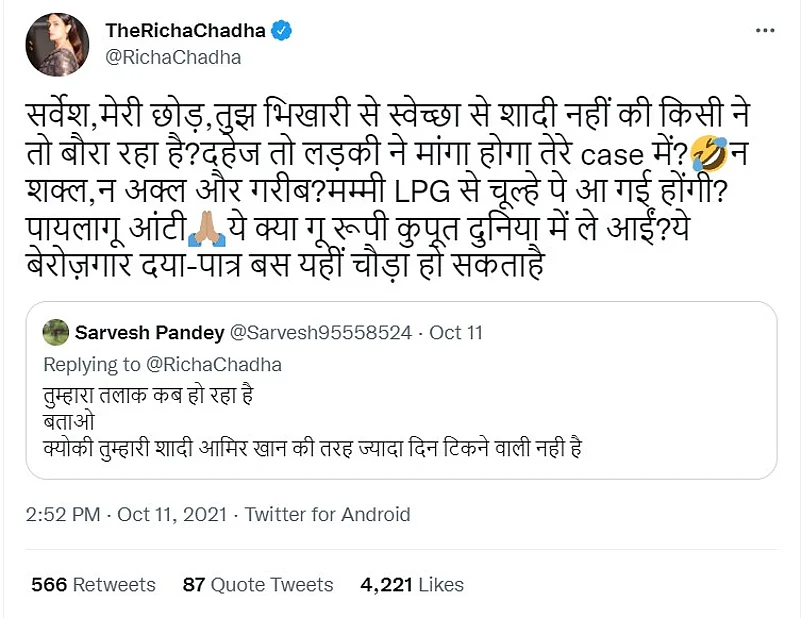
Task: Open quoted tweet via its तलाक line
Action: point(151,393)
